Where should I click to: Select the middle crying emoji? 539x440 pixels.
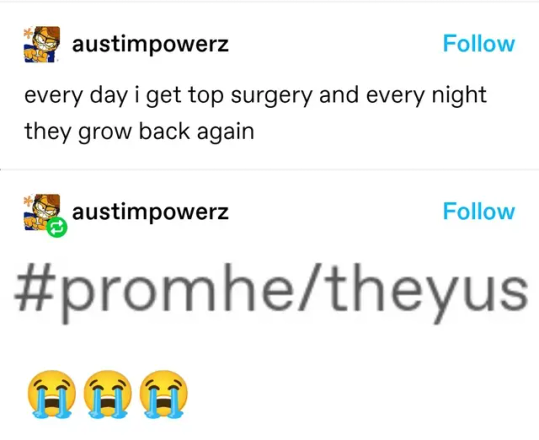pos(108,395)
